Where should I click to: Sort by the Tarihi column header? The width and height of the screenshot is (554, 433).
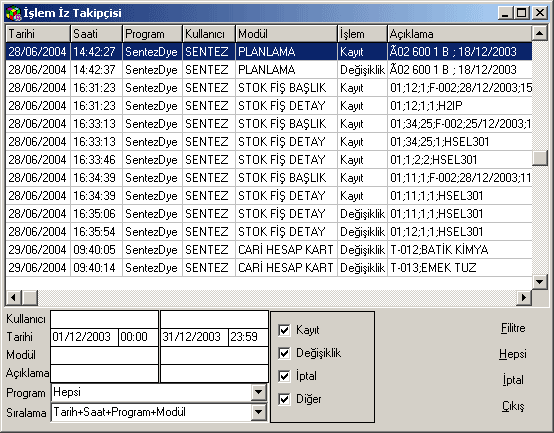[38, 34]
